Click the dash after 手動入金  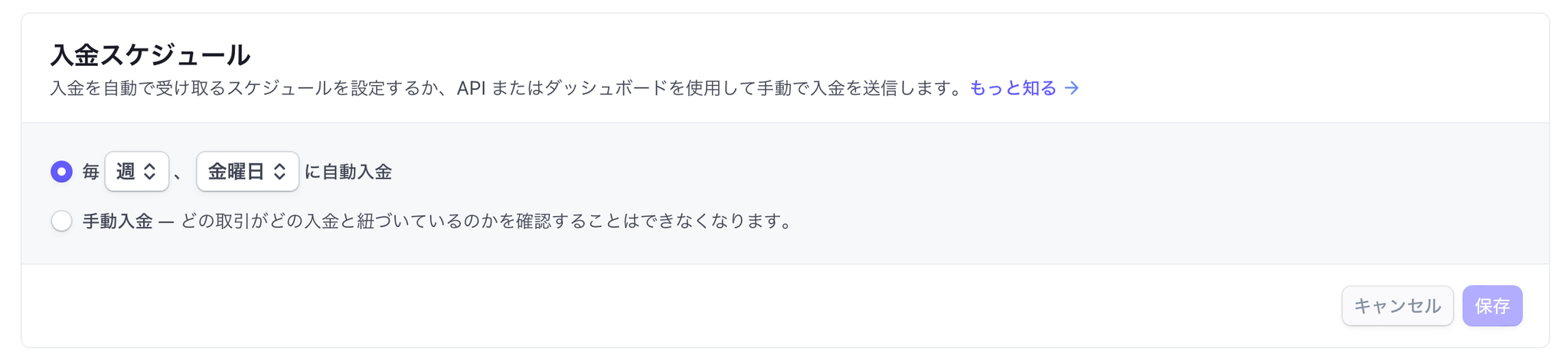pos(166,222)
